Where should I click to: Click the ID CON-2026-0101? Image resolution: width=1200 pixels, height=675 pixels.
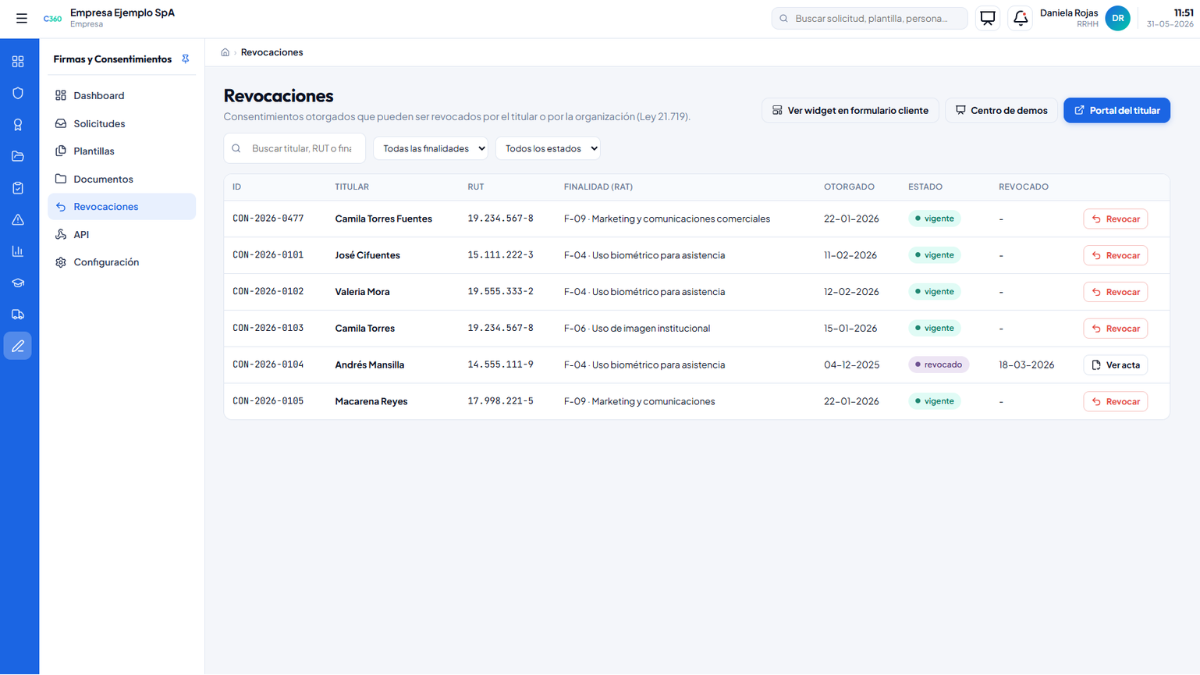click(x=268, y=255)
